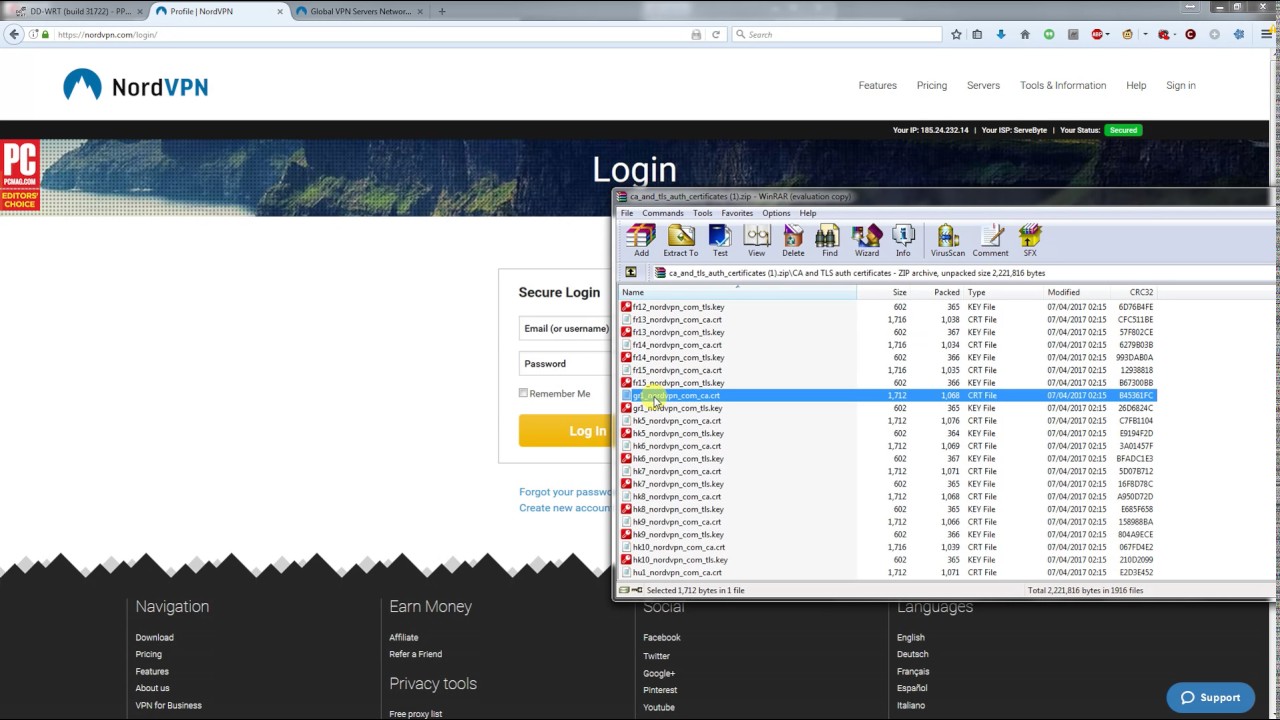Click the Forgot your password link
1280x720 pixels.
(565, 491)
